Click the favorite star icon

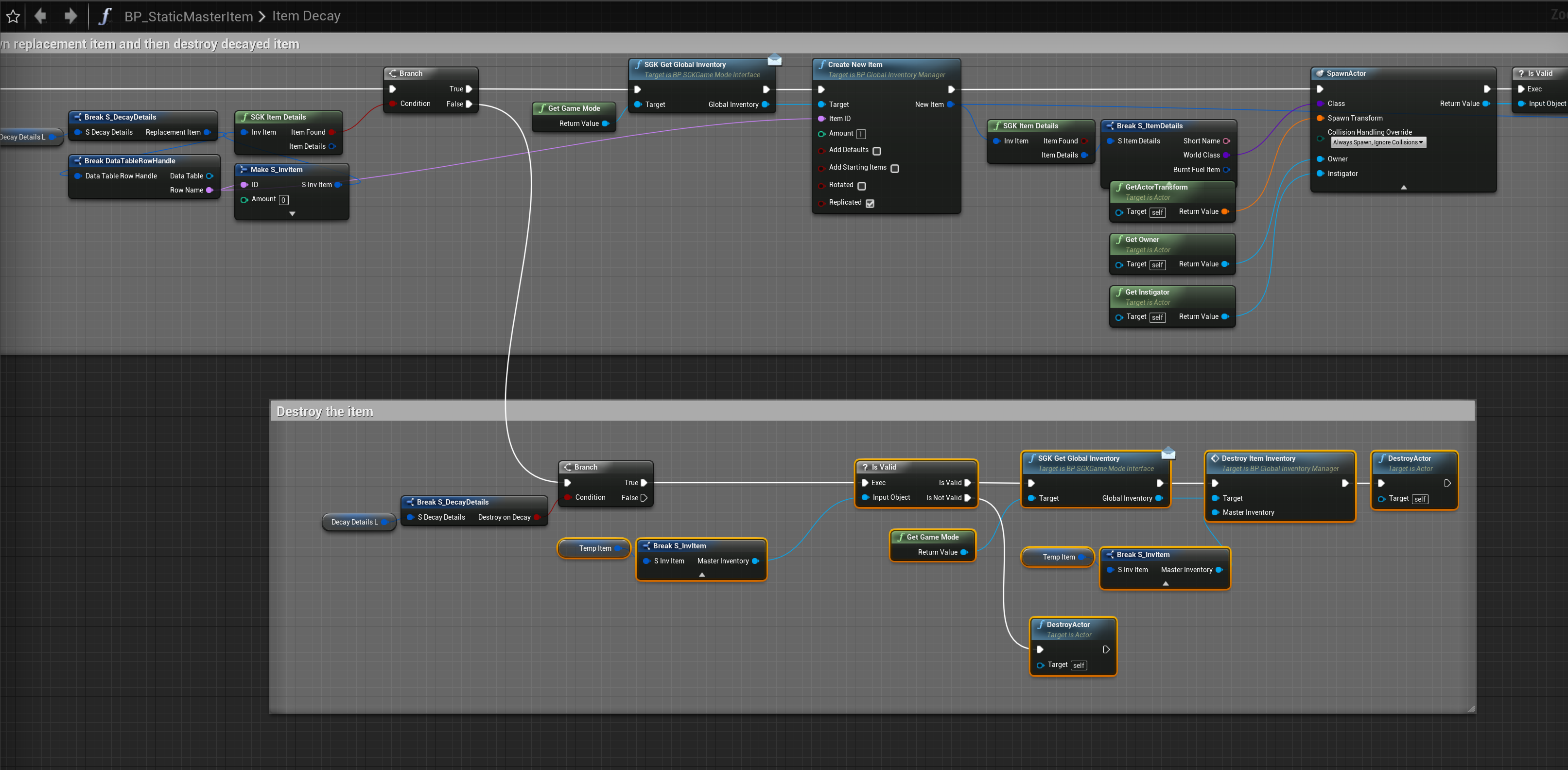pos(14,17)
